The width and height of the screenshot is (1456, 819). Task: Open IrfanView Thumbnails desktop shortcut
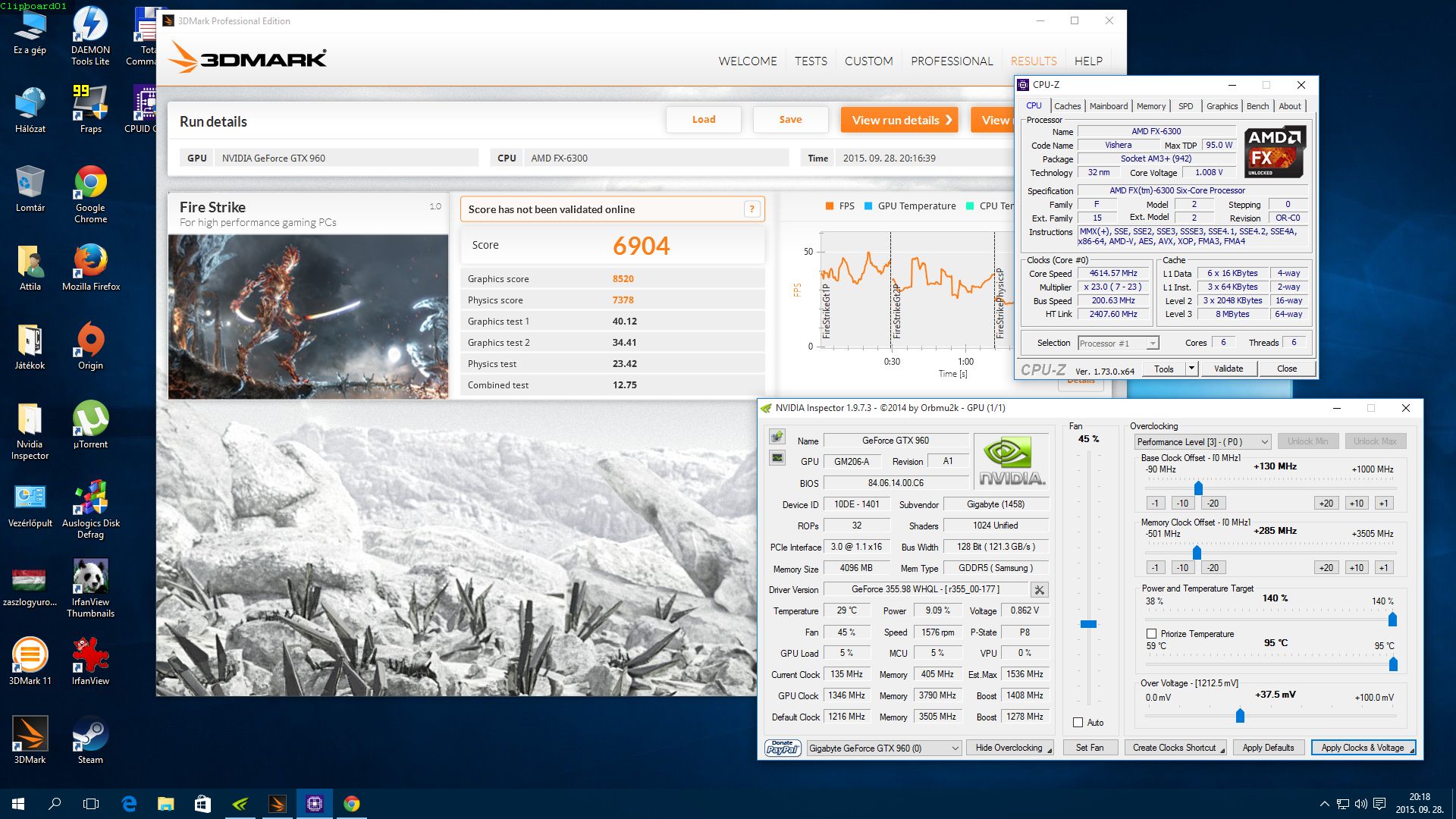click(90, 588)
